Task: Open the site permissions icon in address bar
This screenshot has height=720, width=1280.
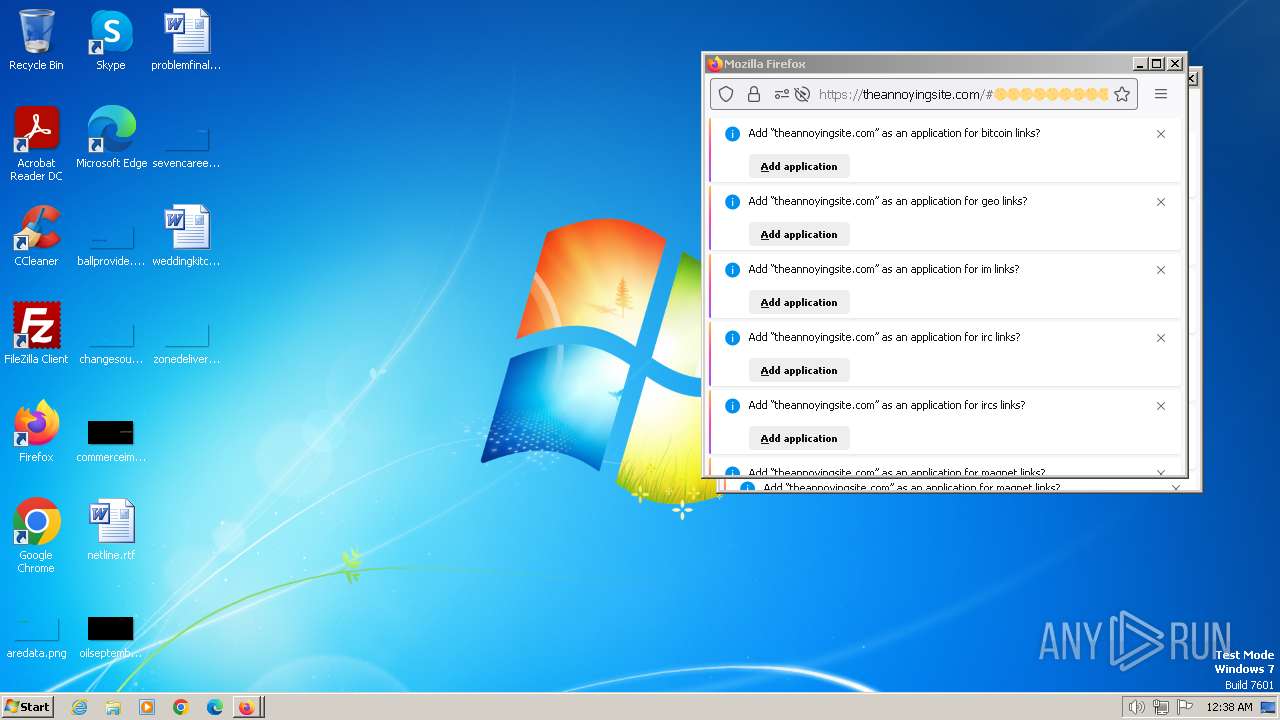Action: point(781,94)
